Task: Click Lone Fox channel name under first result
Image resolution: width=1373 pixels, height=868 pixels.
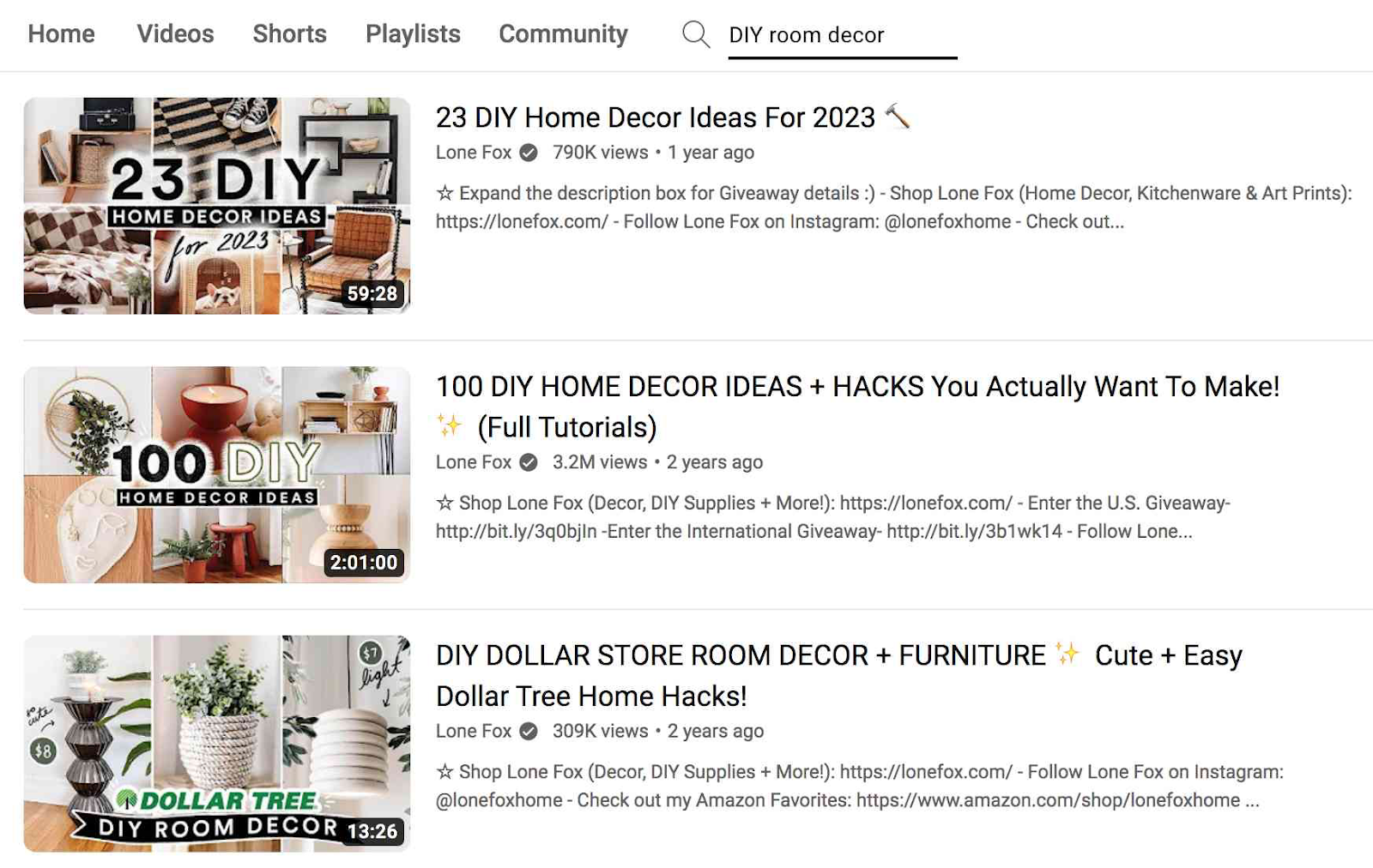Action: click(x=471, y=153)
